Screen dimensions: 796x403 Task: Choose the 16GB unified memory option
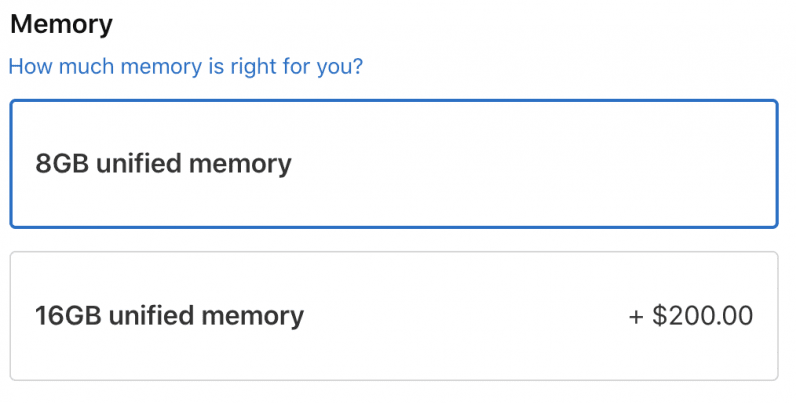(393, 316)
